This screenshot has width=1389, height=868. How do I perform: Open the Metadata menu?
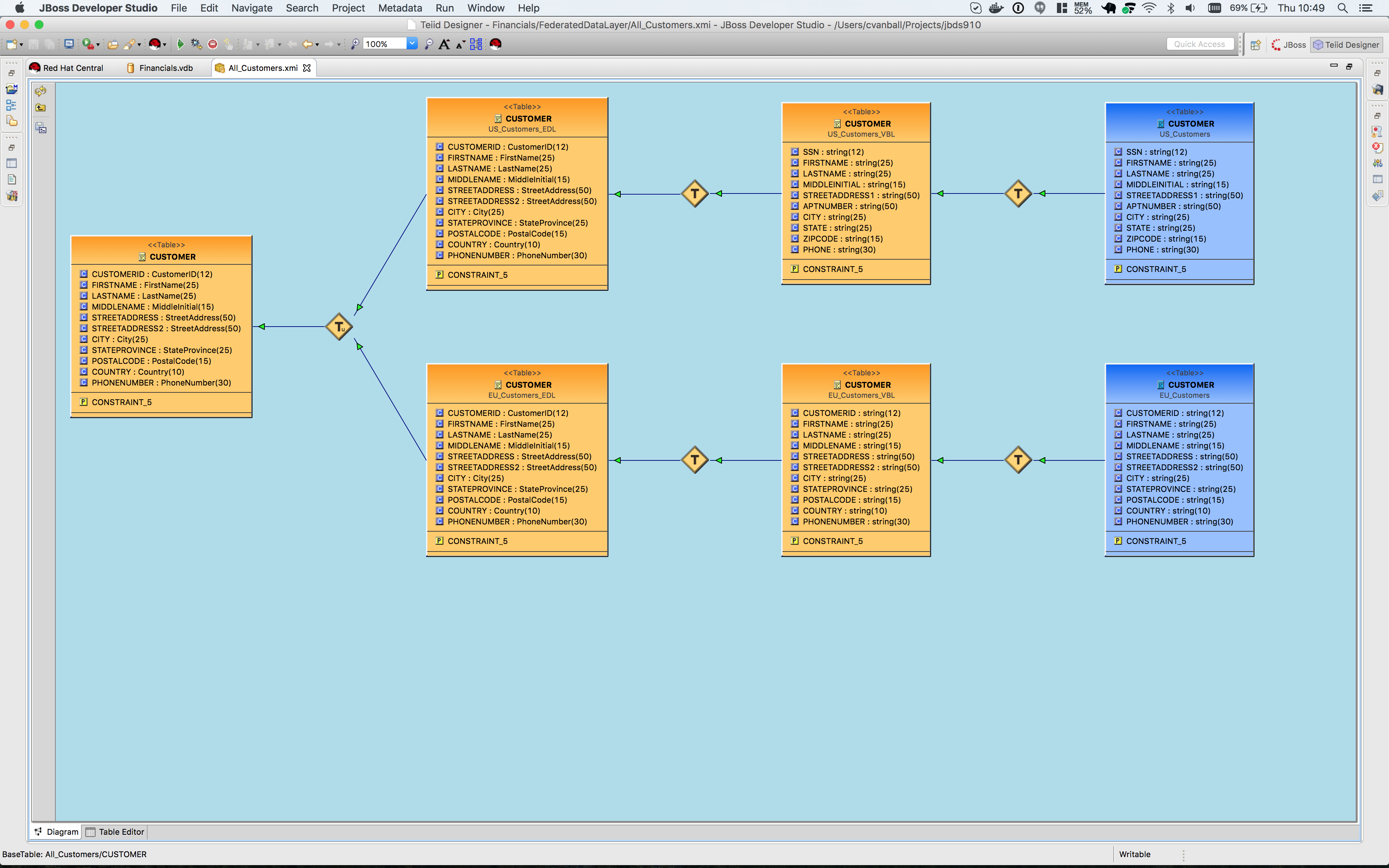point(399,8)
